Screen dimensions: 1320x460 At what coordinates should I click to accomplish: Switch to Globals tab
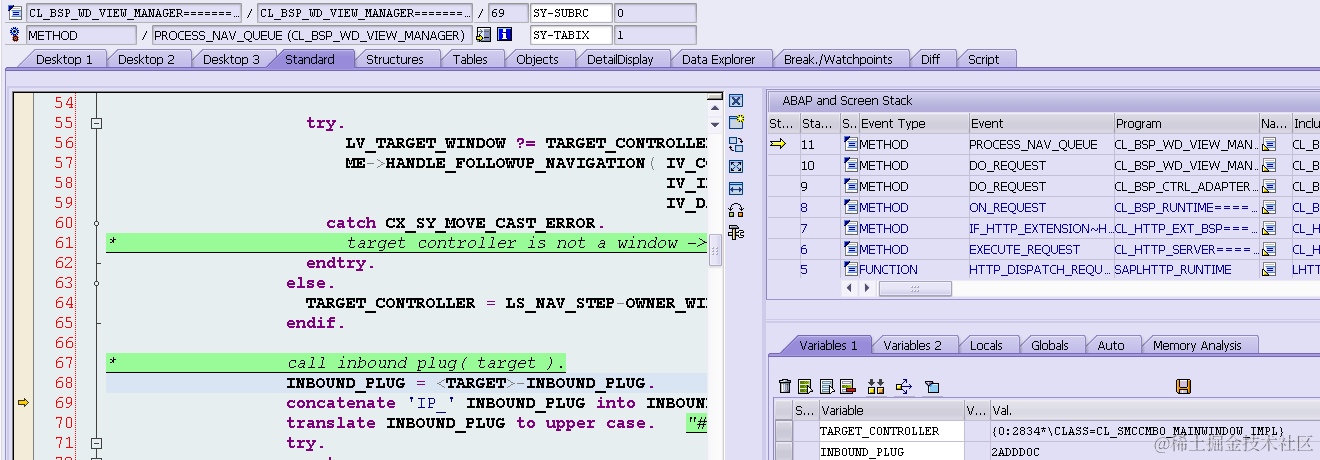tap(1049, 345)
